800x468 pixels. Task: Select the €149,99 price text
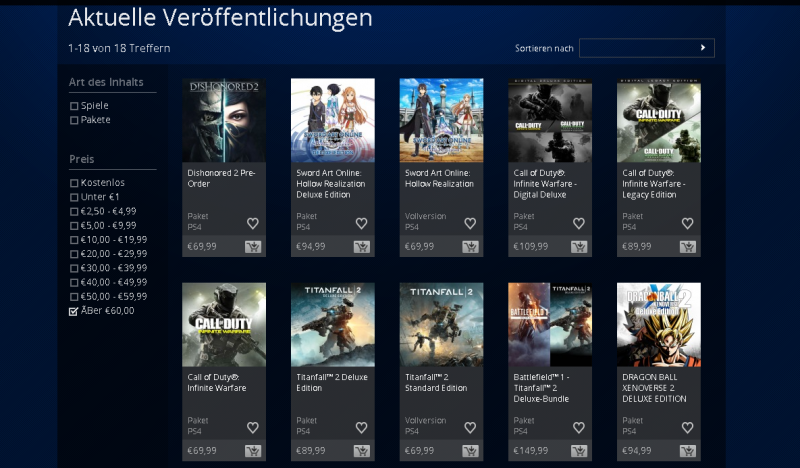(531, 451)
